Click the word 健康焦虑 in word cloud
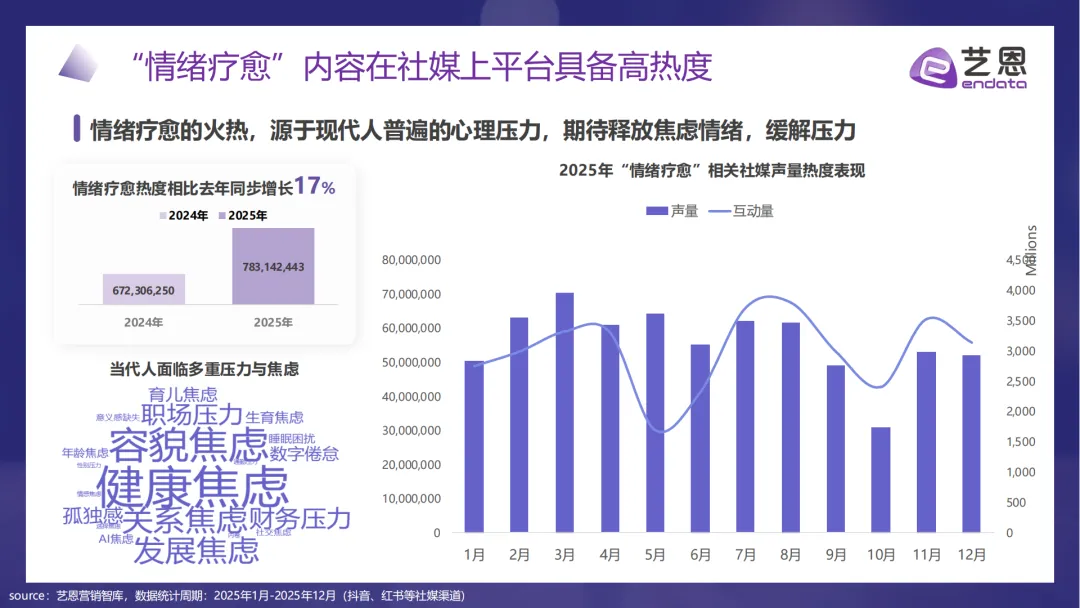Image resolution: width=1080 pixels, height=608 pixels. tap(193, 486)
